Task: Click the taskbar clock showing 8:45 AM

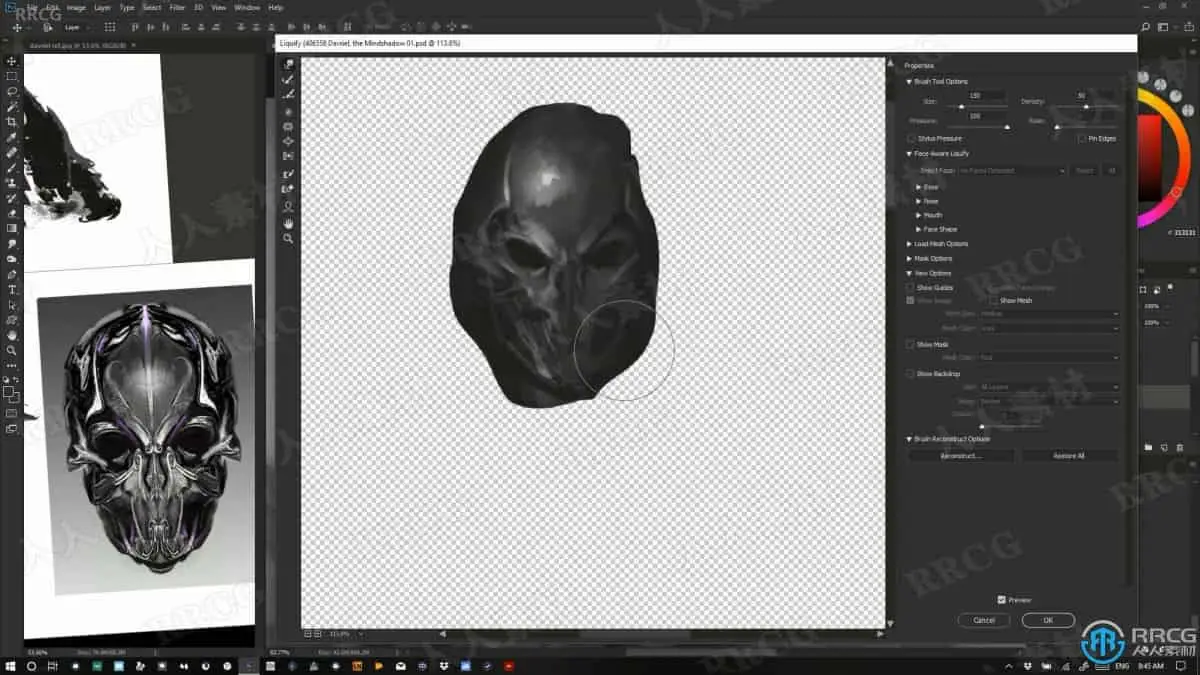Action: [1151, 665]
